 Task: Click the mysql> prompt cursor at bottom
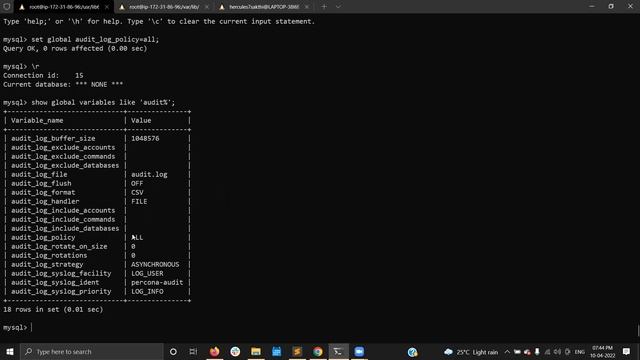[x=31, y=327]
